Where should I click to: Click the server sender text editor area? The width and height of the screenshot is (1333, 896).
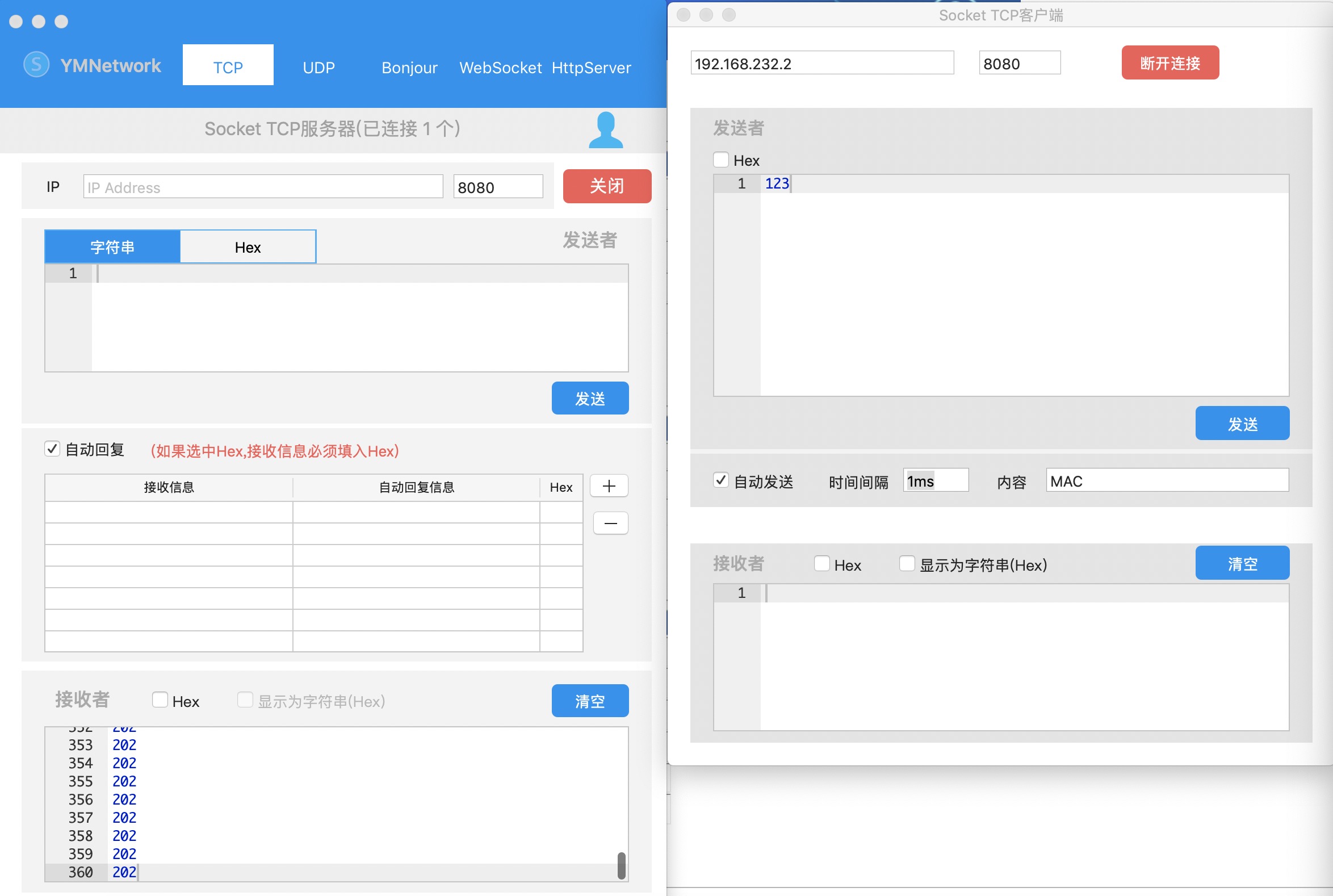click(x=359, y=319)
